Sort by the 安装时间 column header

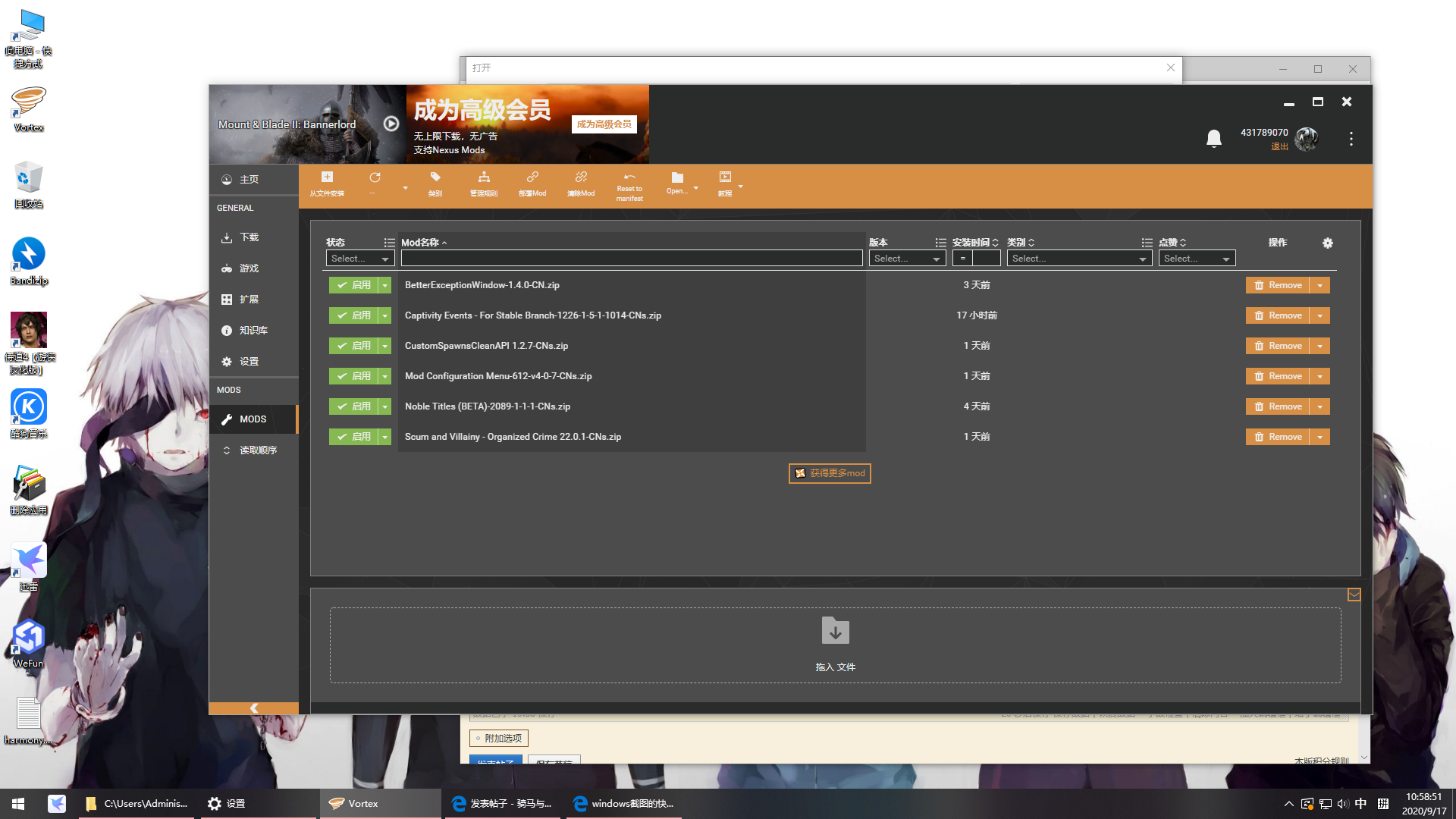pos(975,243)
